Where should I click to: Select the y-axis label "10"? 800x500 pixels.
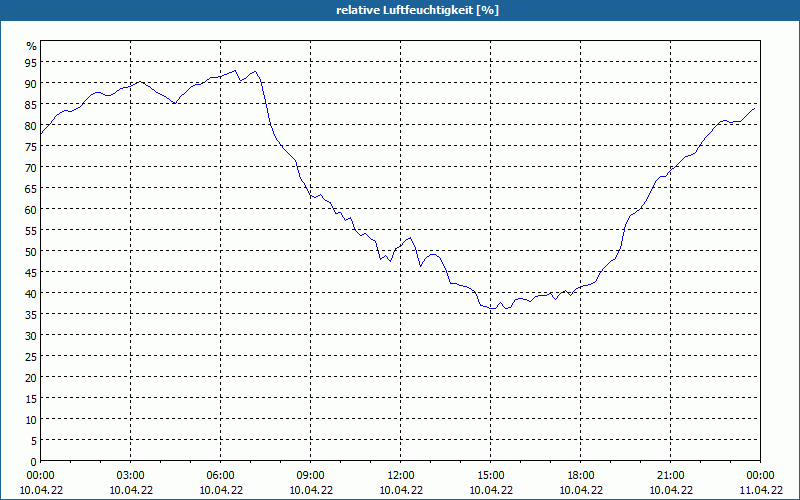pos(32,420)
